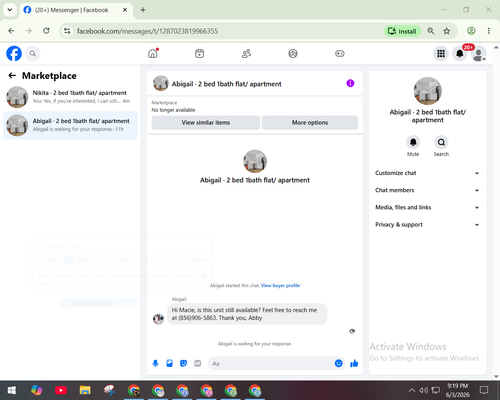Open the Nikita 2 bed 1bath conversation
The image size is (500, 400).
point(70,97)
